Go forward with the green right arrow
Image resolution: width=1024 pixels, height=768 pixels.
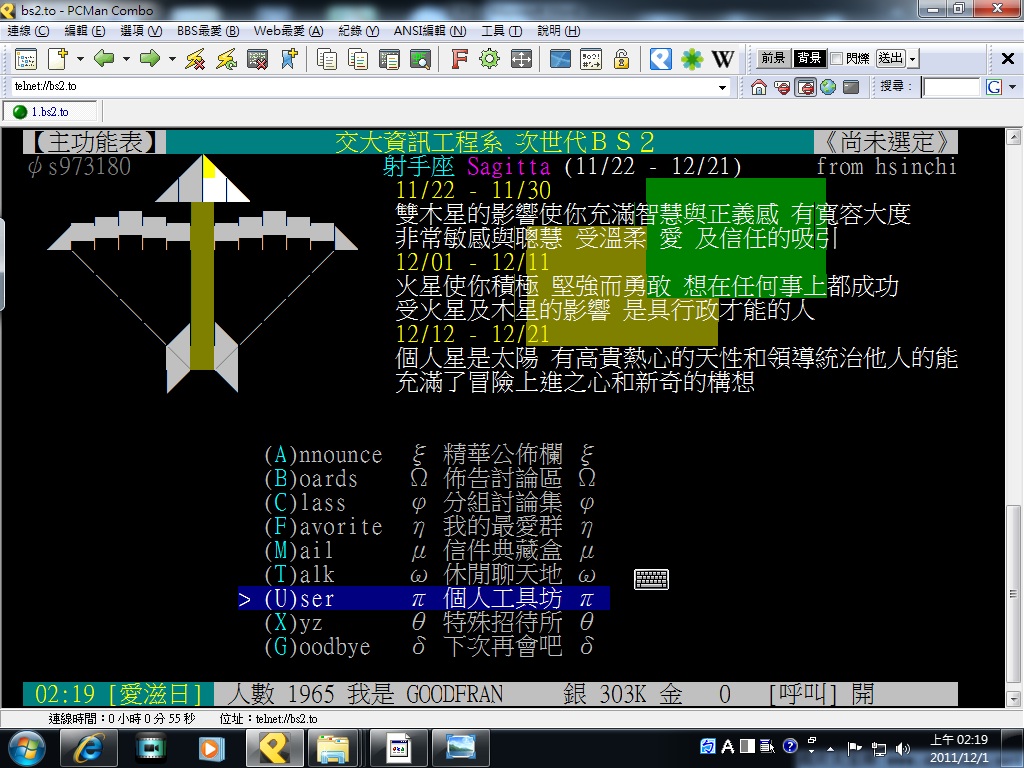[150, 59]
